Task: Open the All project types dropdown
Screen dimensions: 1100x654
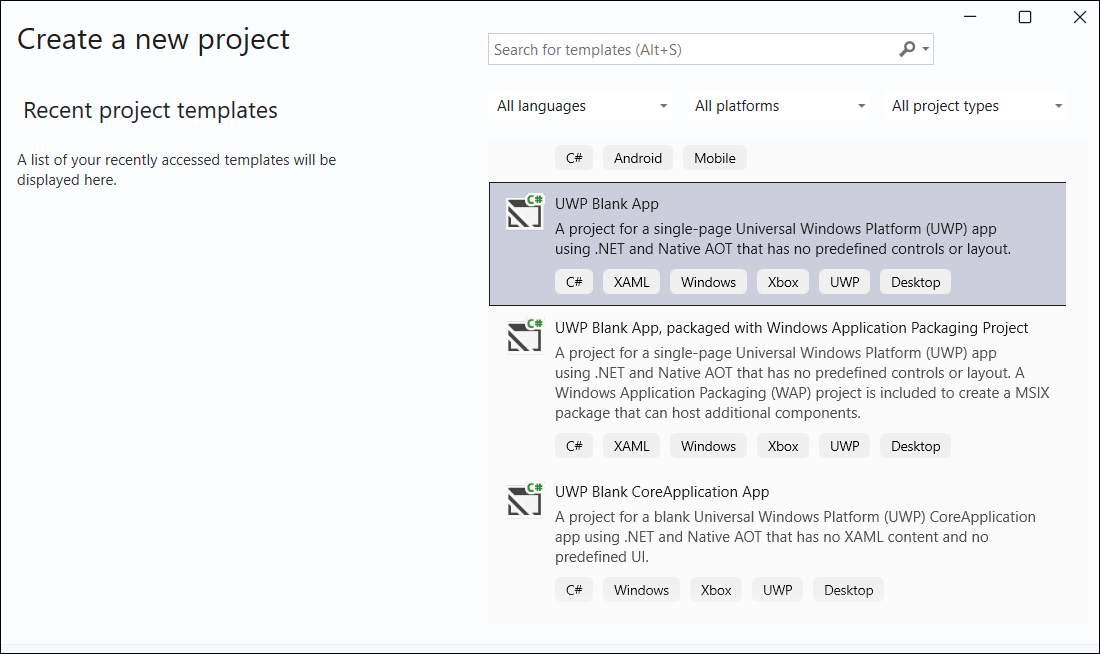Action: click(x=975, y=105)
